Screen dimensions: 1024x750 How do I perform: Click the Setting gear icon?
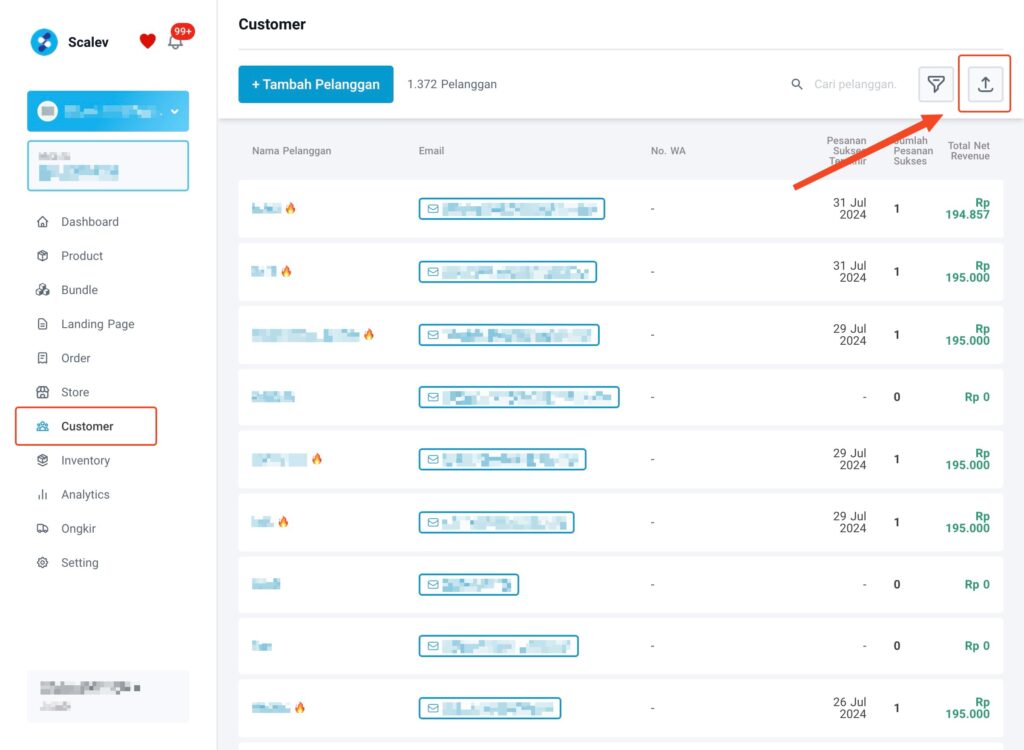click(42, 562)
